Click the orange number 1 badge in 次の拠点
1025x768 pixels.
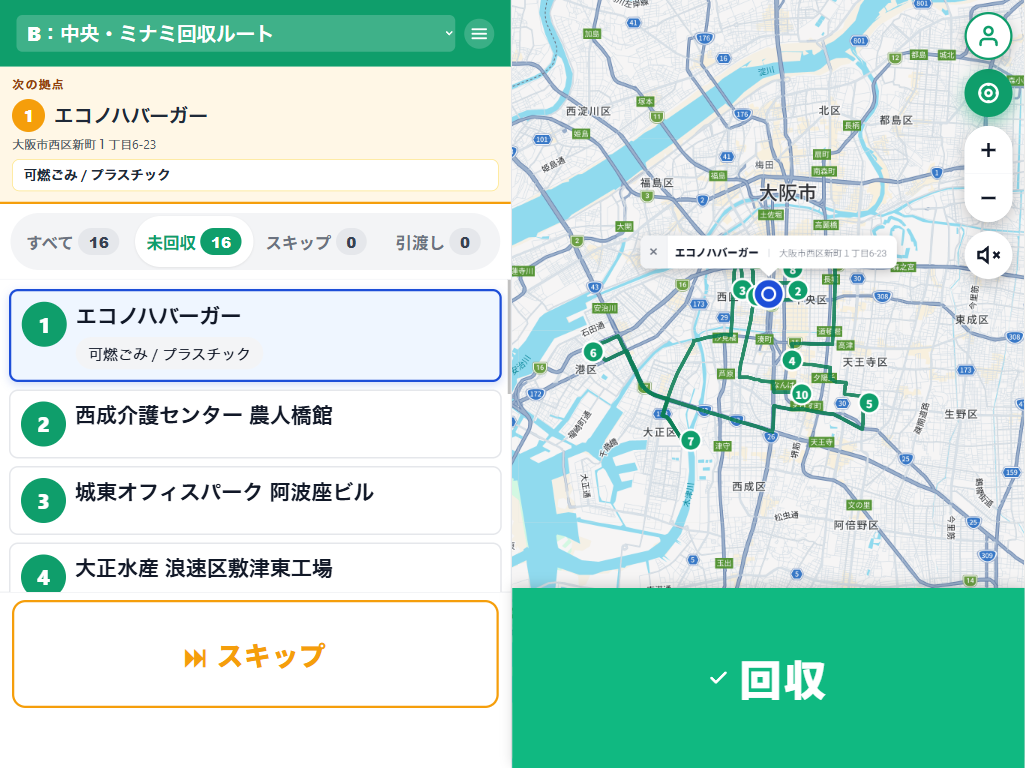pyautogui.click(x=28, y=116)
